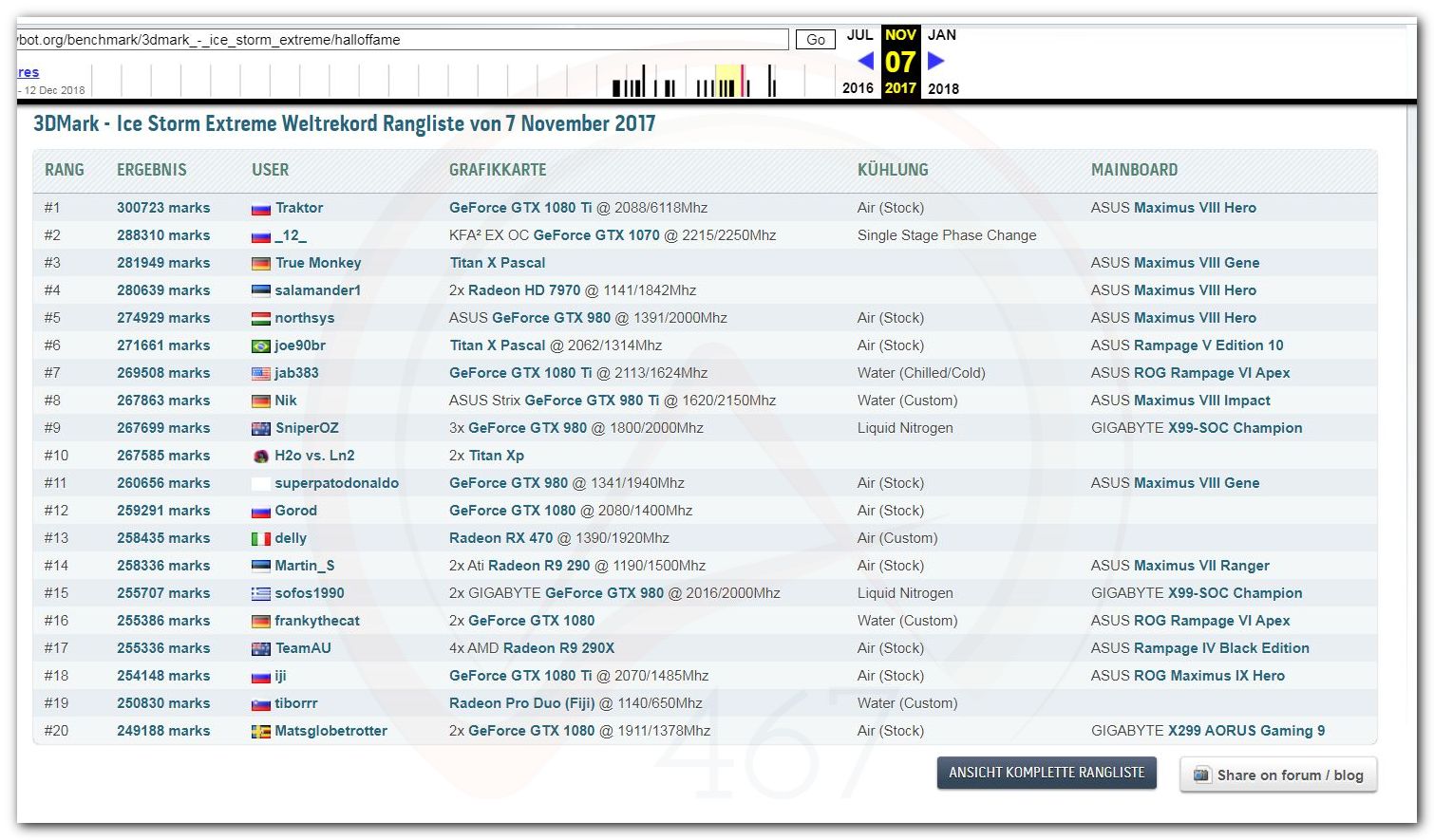Click the Russian flag beside Traktor
Viewport: 1434px width, 840px height.
point(261,209)
